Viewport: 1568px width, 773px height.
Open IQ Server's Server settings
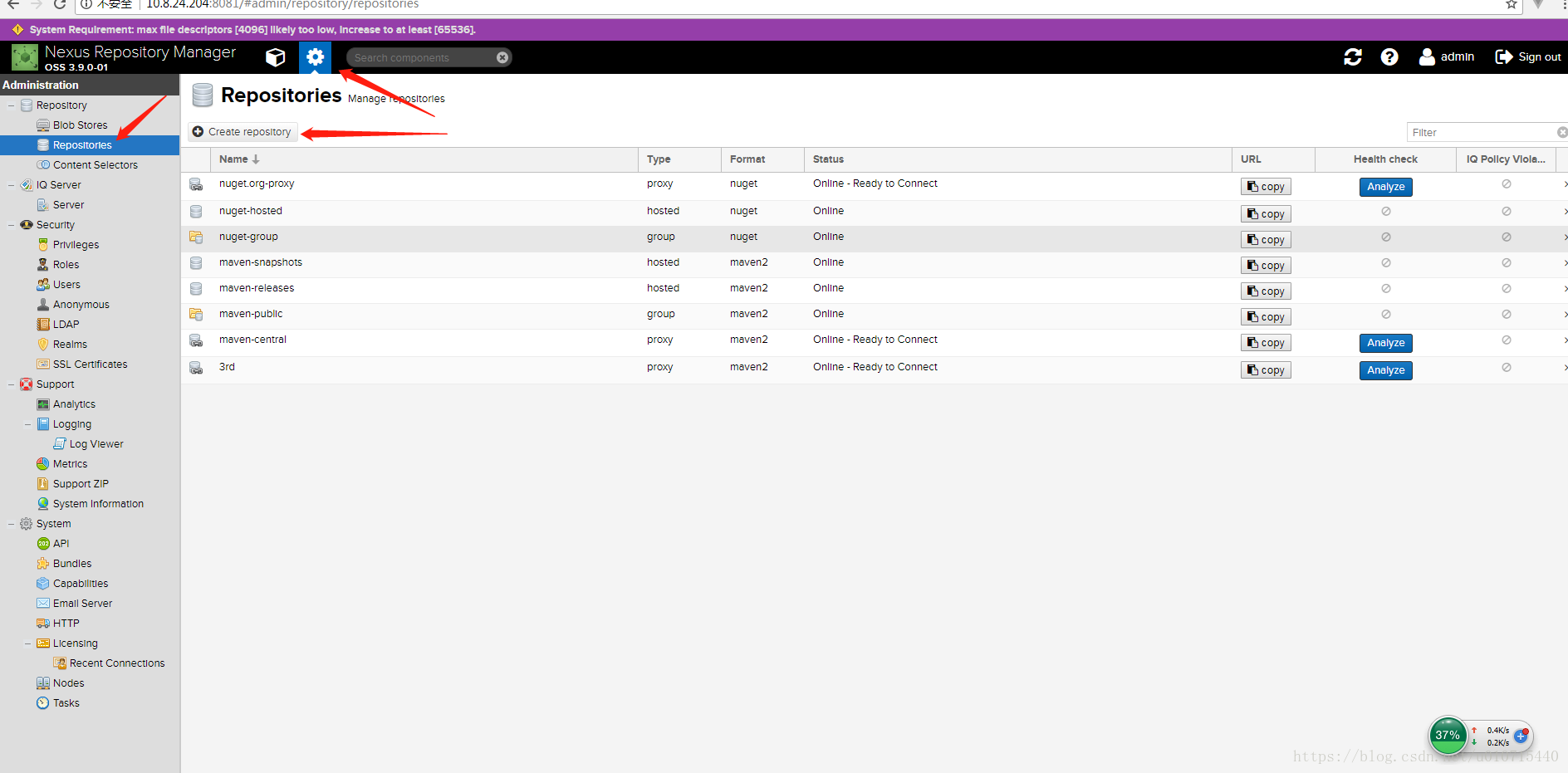coord(68,205)
